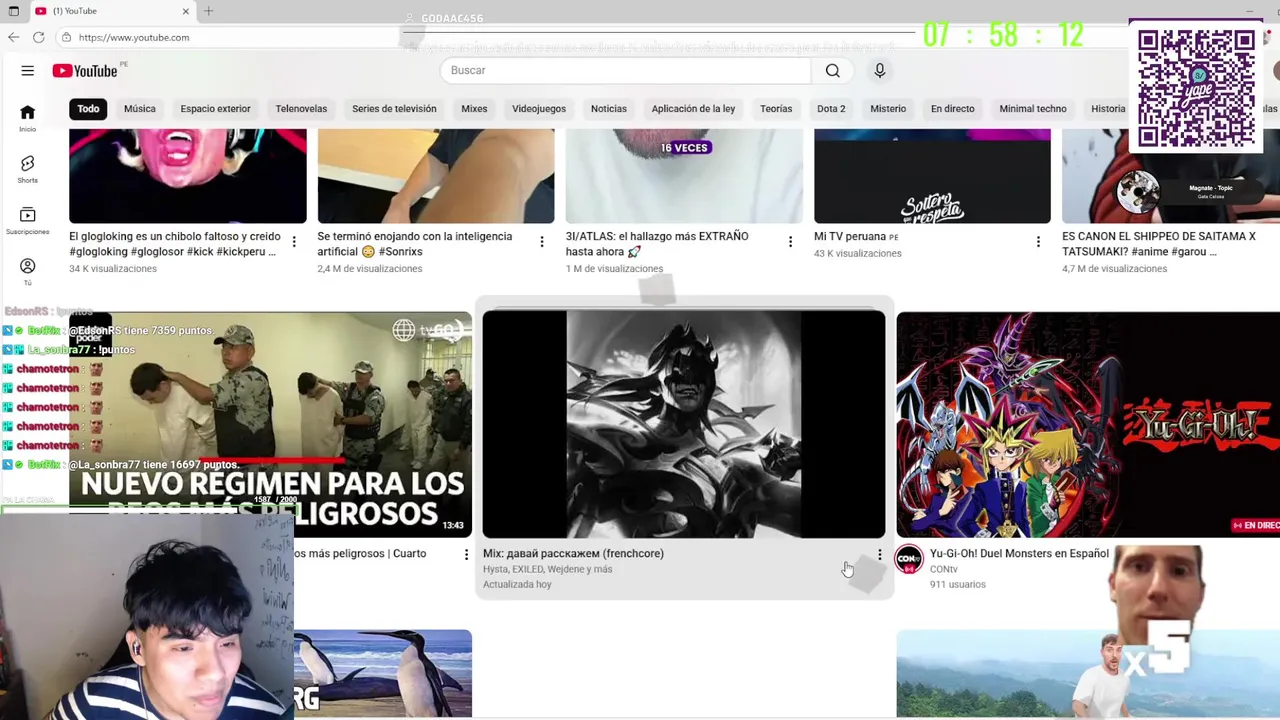Open a new browser tab
Screen dimensions: 1280x720
pos(208,11)
